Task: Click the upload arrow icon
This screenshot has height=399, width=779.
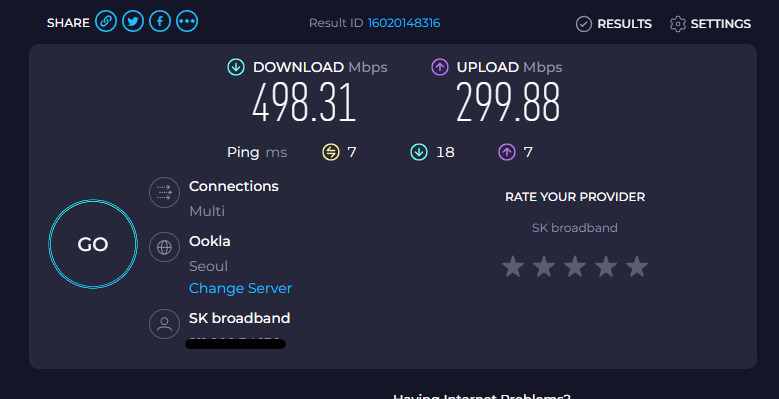Action: (x=440, y=67)
